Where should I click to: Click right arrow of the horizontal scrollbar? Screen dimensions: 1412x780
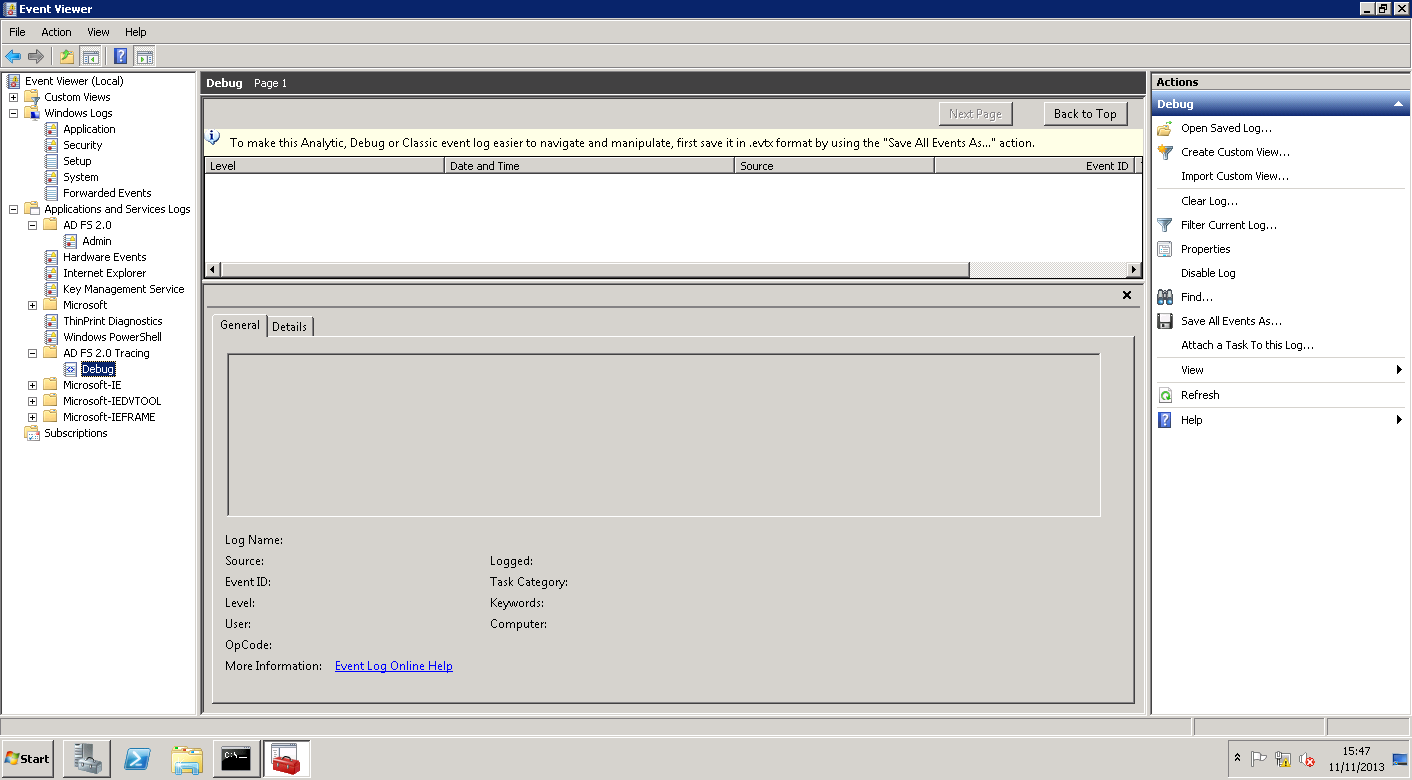pos(1134,270)
